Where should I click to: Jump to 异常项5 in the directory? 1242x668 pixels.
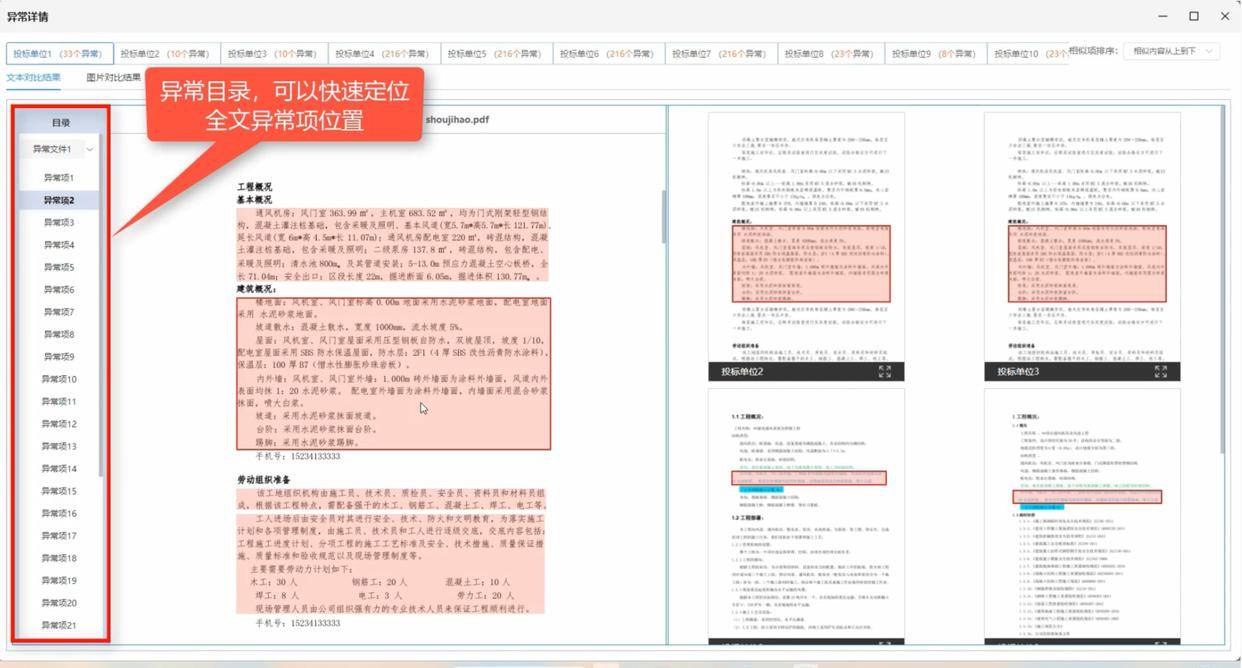(x=59, y=267)
